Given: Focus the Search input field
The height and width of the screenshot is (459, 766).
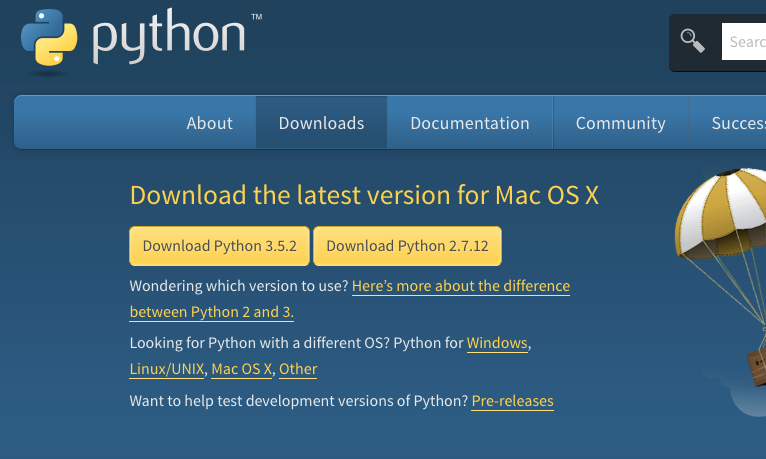Looking at the screenshot, I should coord(744,42).
